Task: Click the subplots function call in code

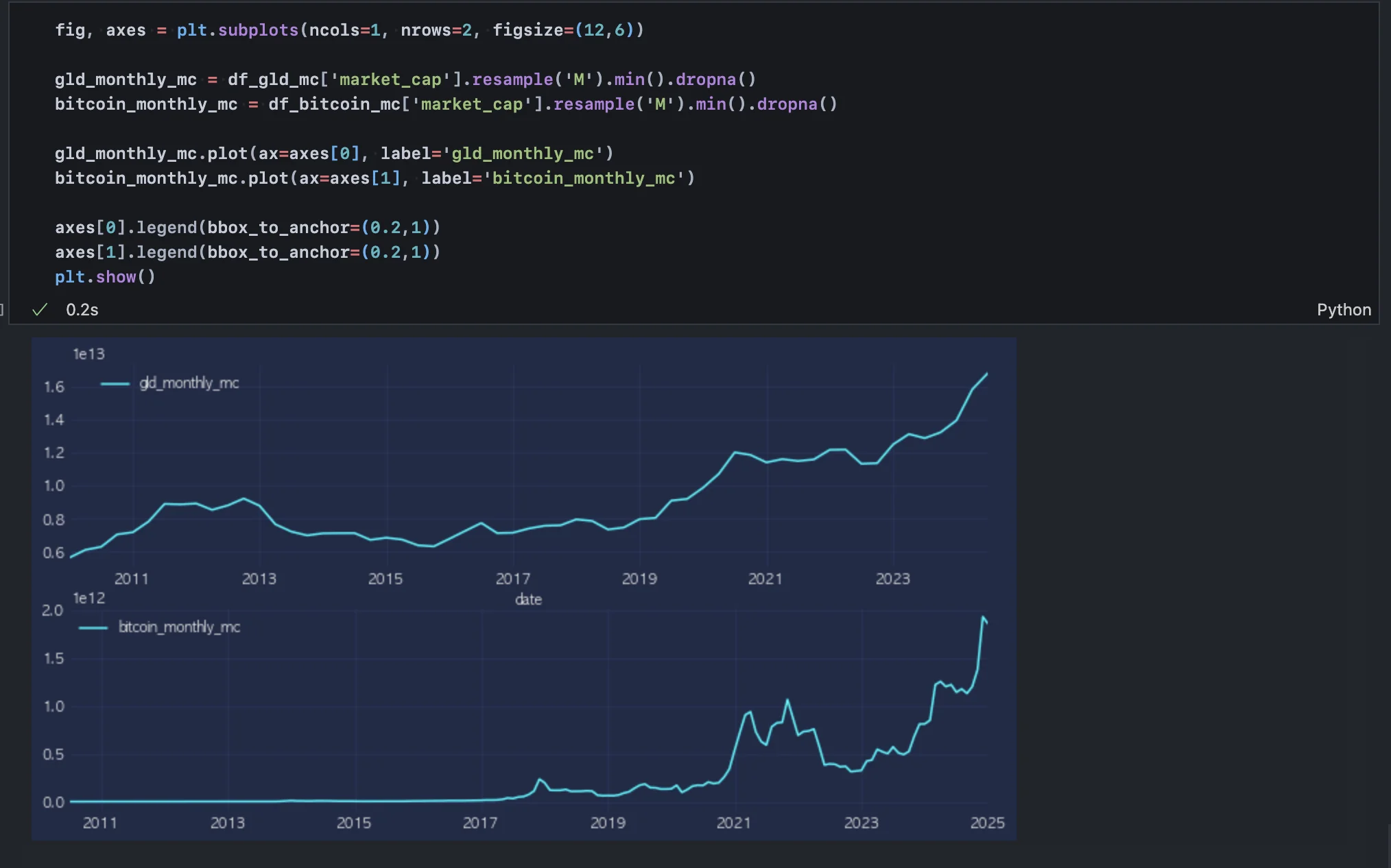Action: click(x=258, y=30)
